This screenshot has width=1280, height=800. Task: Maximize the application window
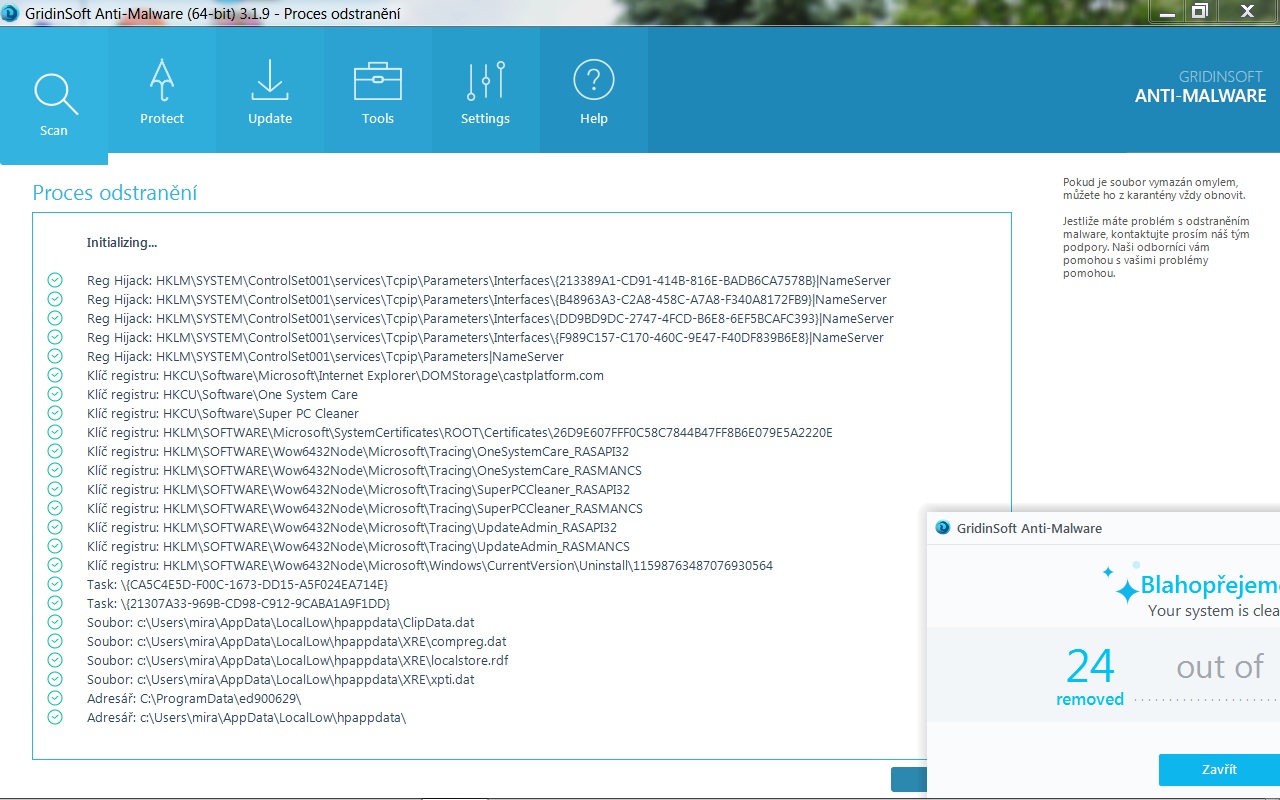tap(1200, 12)
